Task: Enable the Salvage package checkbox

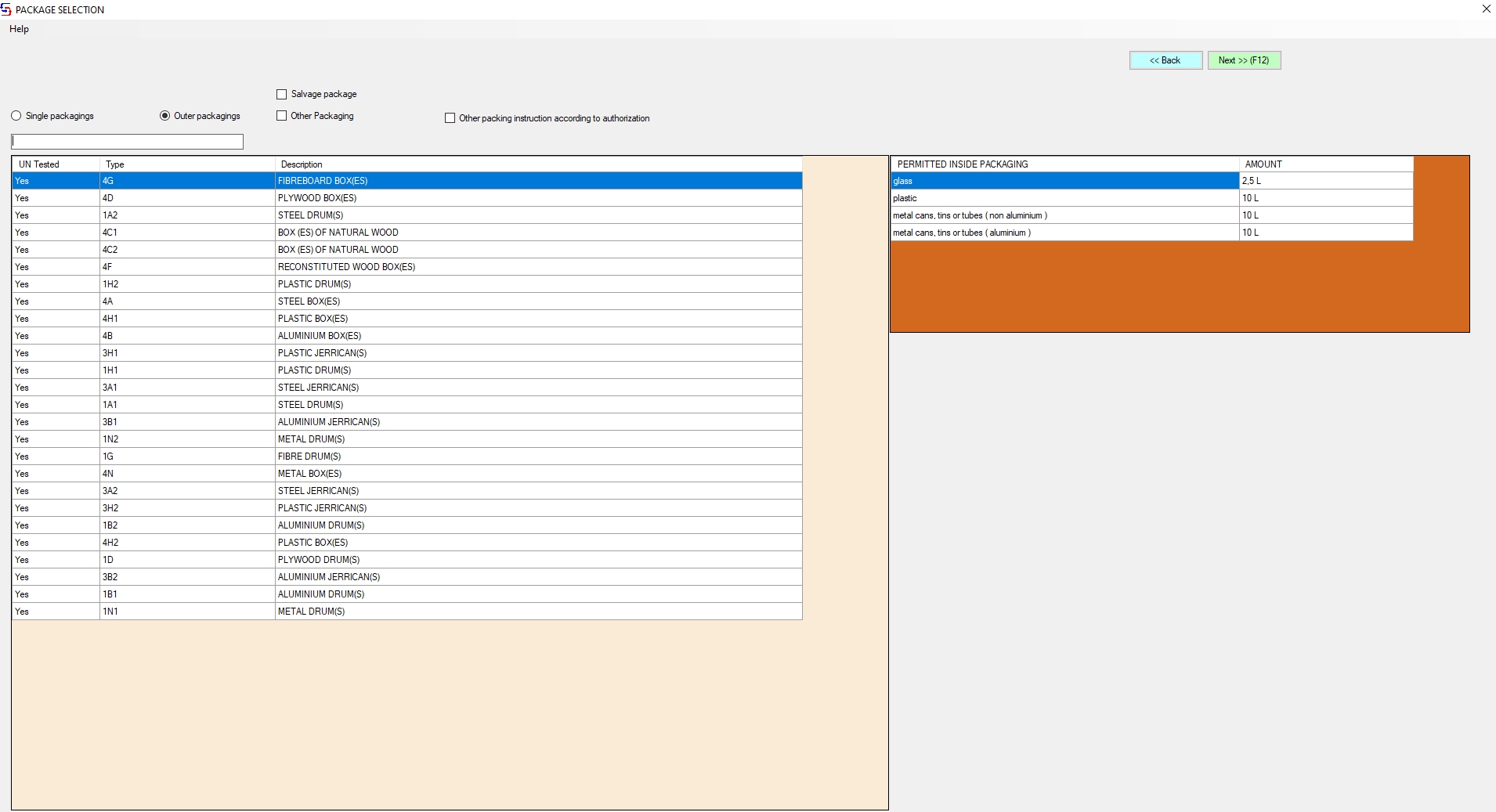Action: point(282,94)
